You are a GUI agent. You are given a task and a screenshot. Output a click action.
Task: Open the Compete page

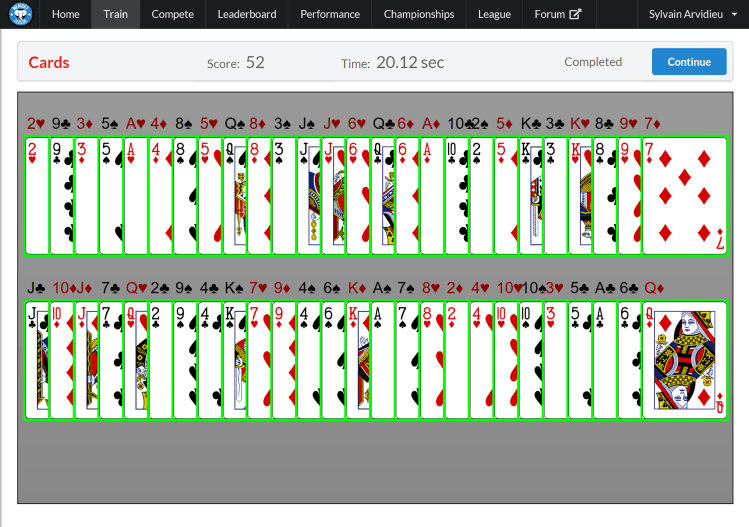click(173, 15)
